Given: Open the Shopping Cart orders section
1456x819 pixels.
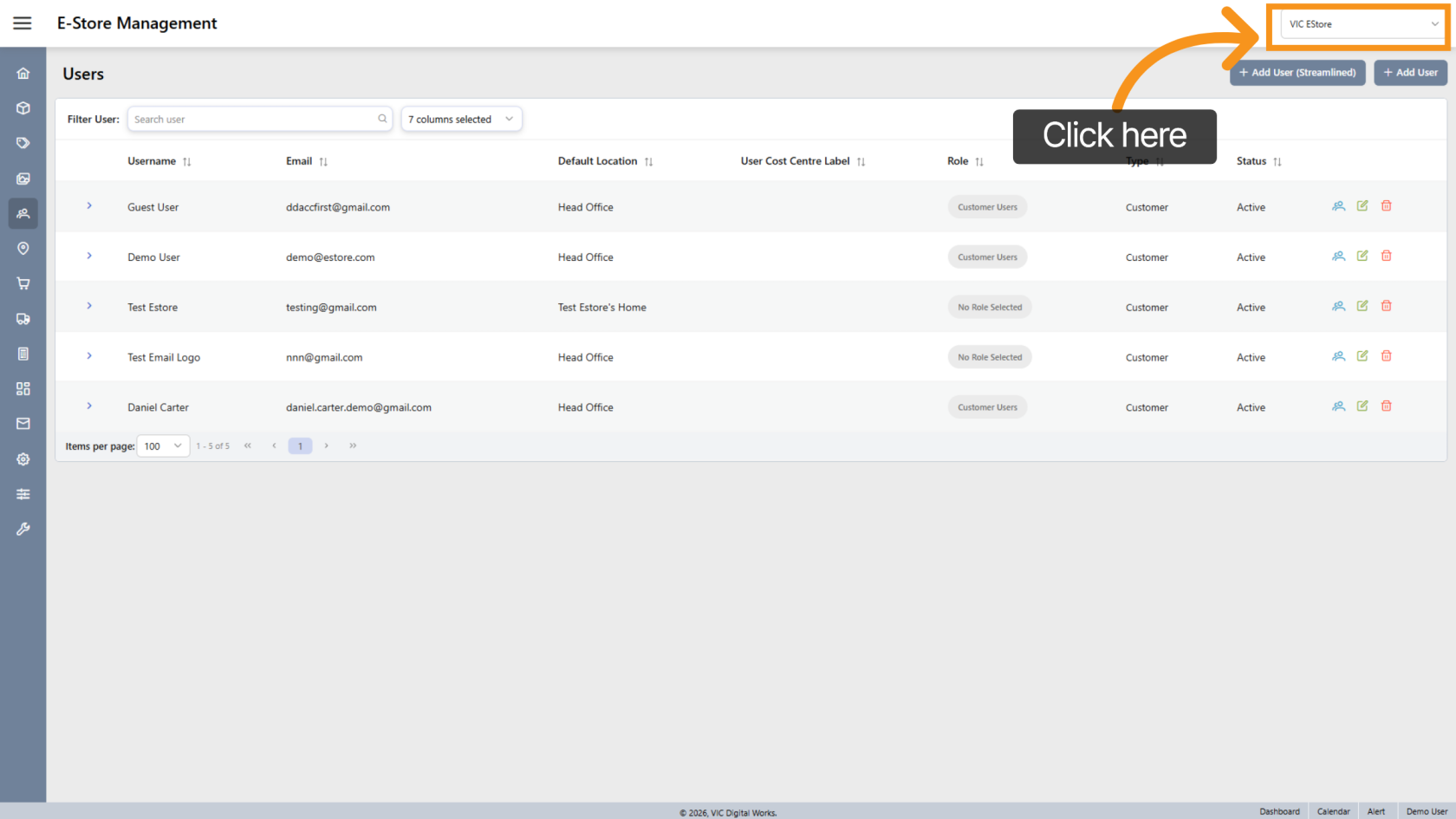Looking at the screenshot, I should (23, 283).
